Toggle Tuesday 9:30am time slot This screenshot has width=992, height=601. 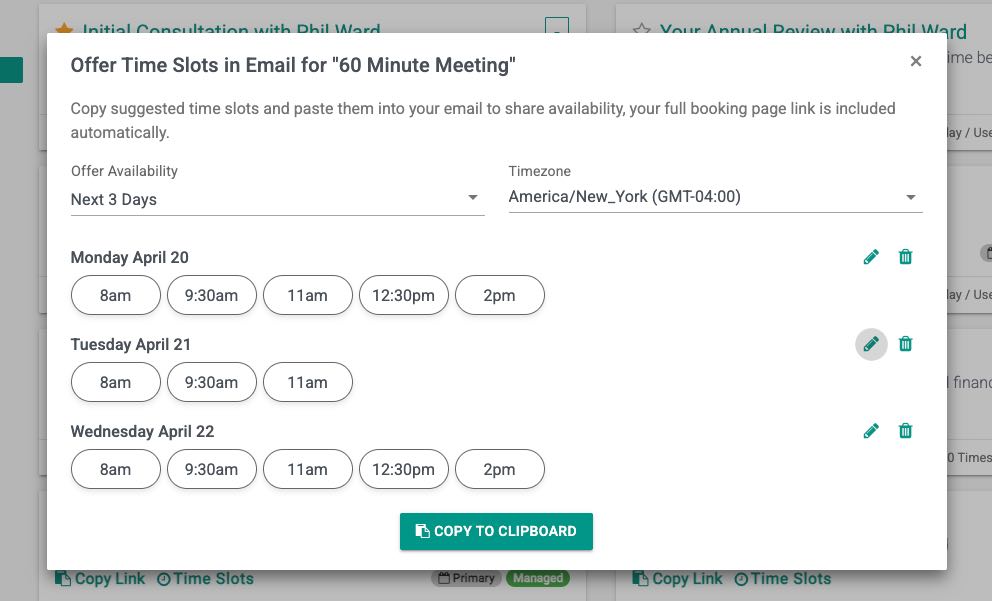pyautogui.click(x=211, y=382)
